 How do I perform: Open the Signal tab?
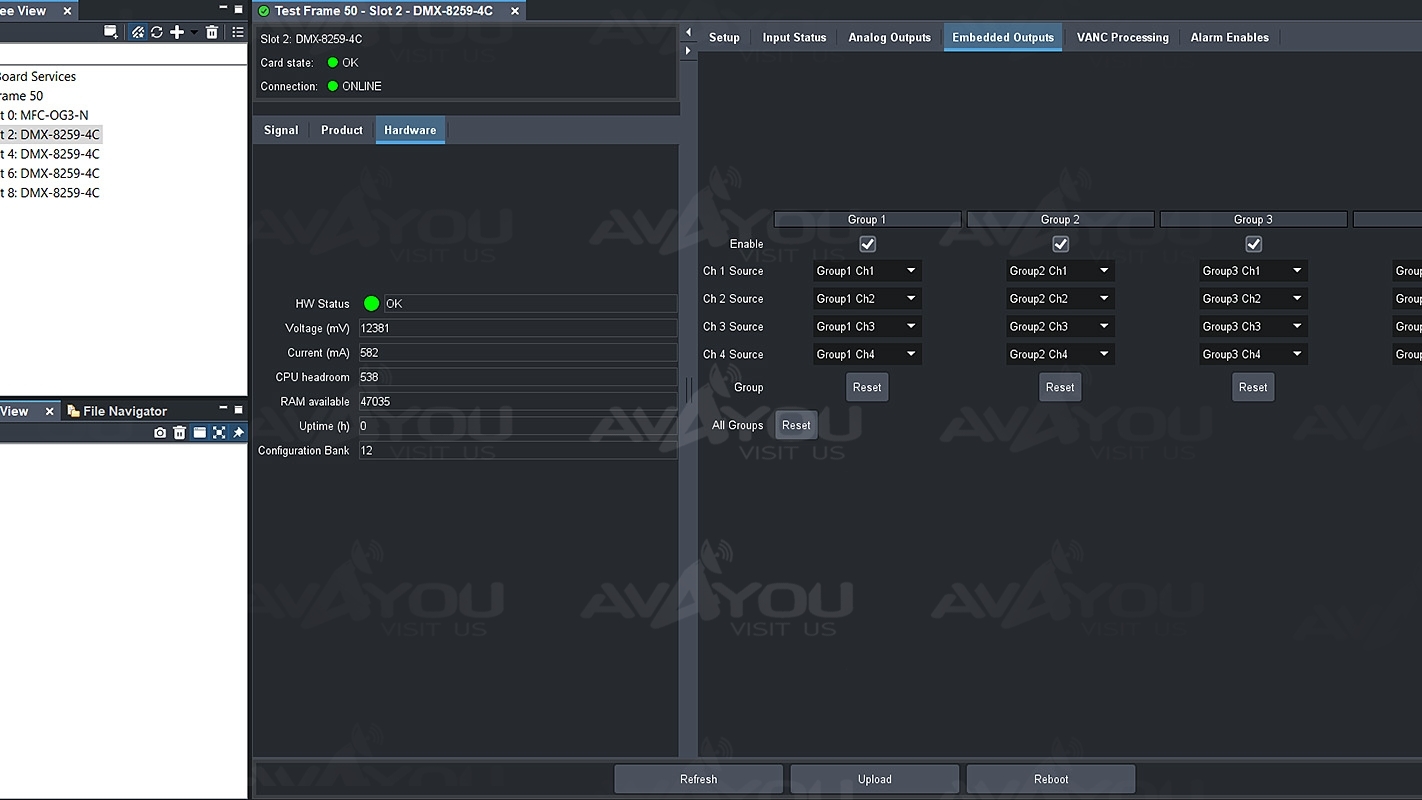tap(281, 130)
